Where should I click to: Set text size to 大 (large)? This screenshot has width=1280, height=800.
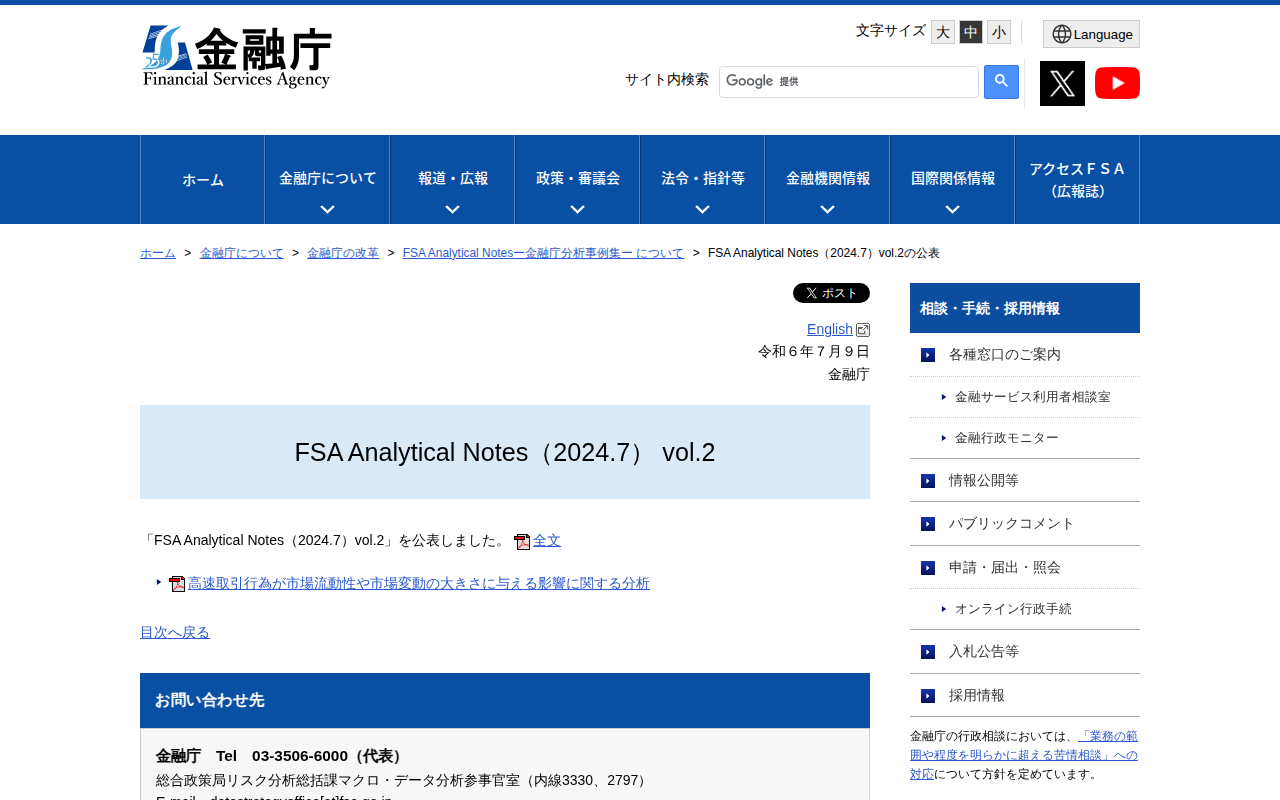tap(943, 32)
